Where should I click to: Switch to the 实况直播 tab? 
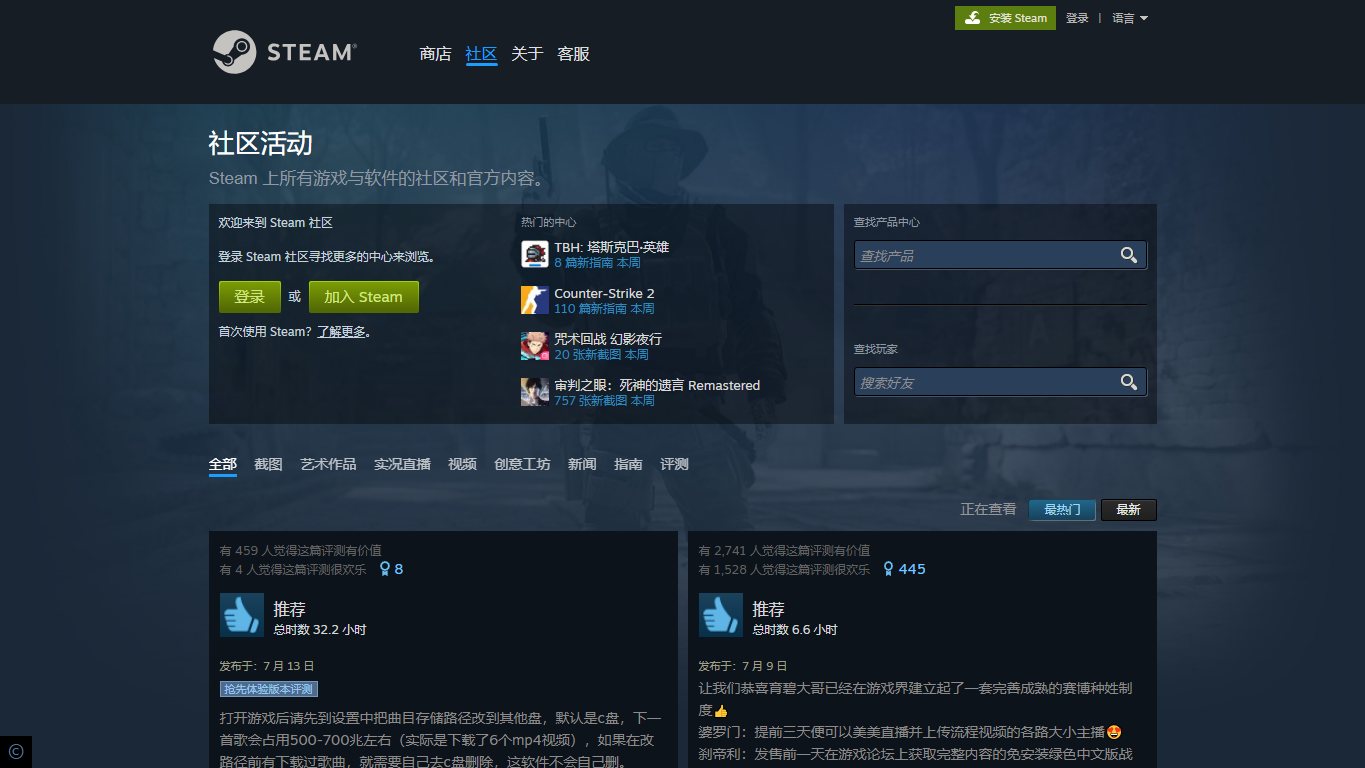(402, 465)
